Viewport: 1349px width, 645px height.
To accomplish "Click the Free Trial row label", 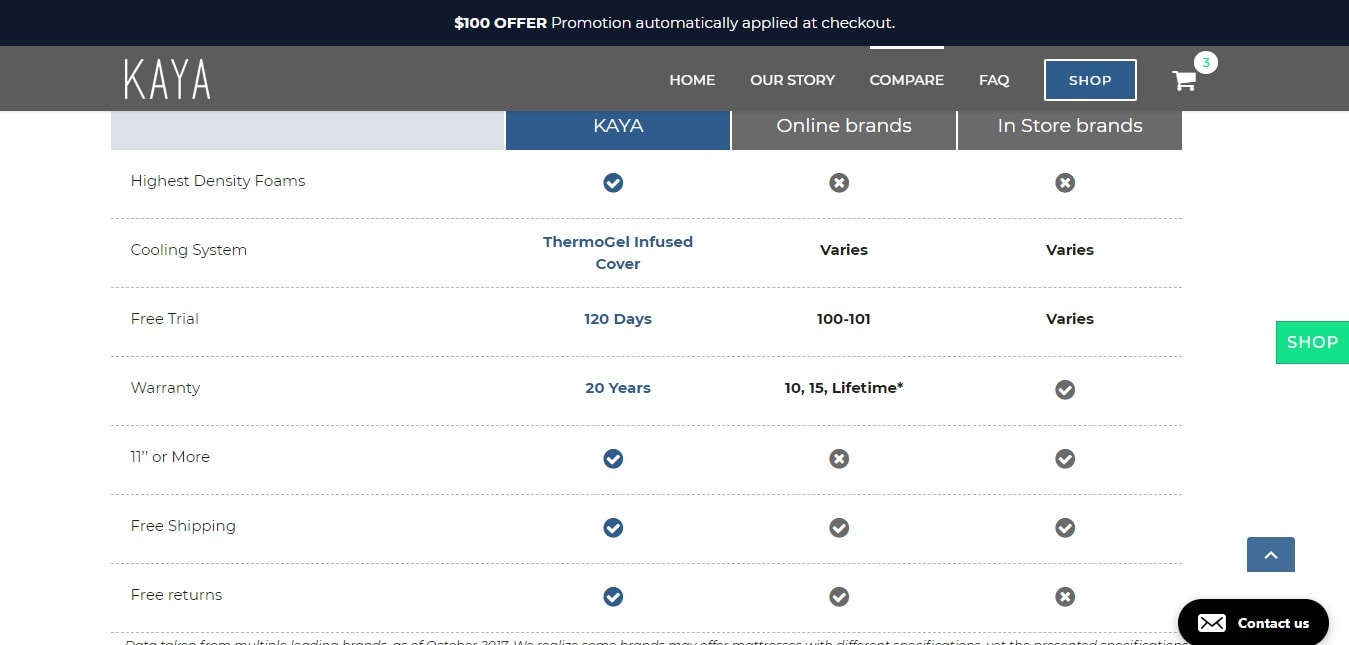I will (x=165, y=319).
